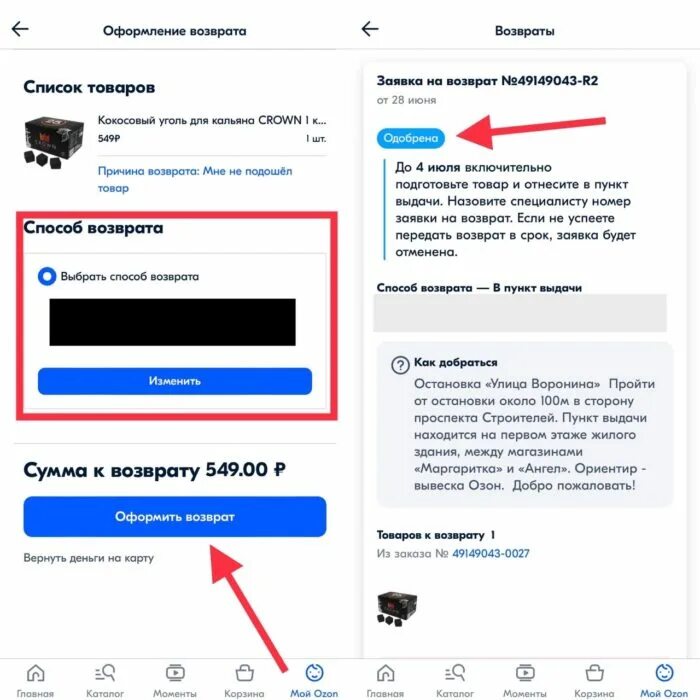Open order number 49149043-0027 link
This screenshot has width=700, height=700.
tap(491, 554)
